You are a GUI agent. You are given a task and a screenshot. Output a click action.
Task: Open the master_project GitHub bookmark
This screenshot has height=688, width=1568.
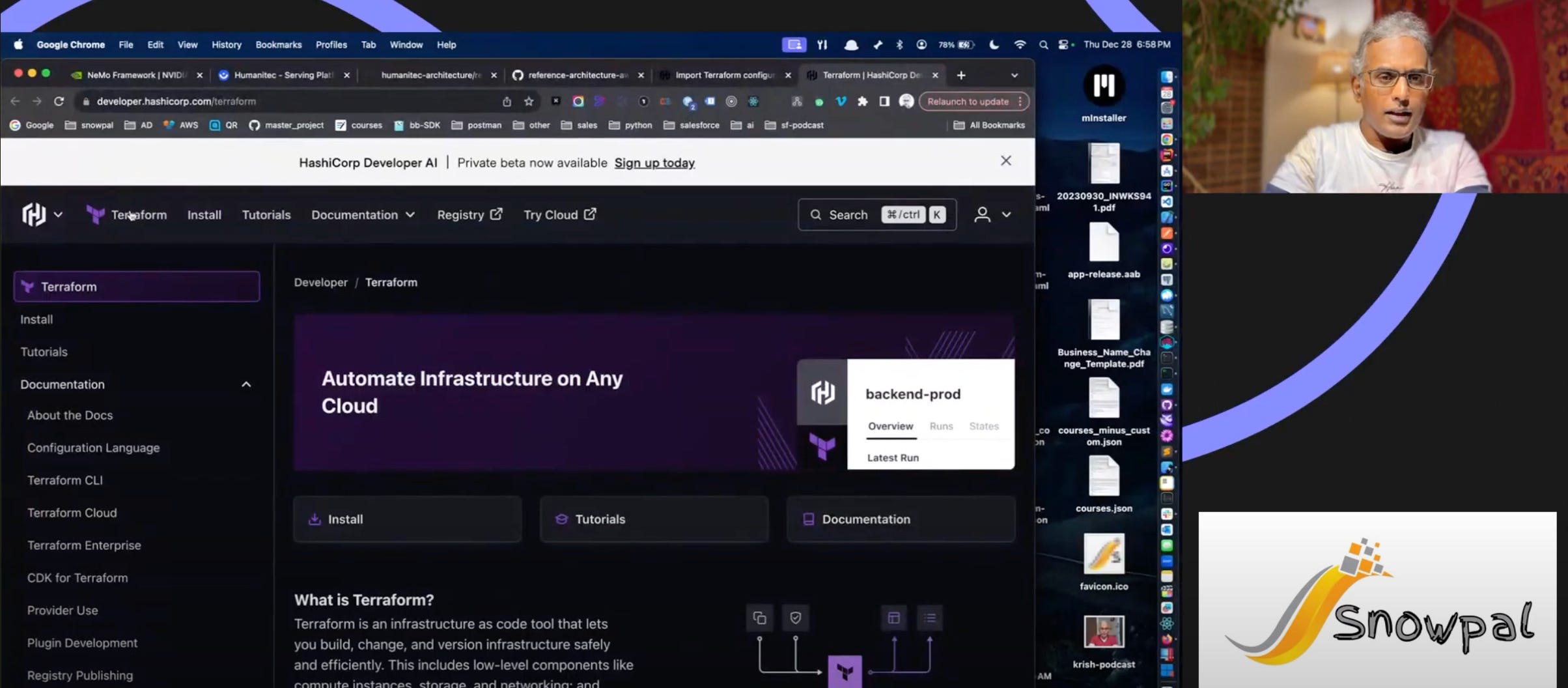[x=287, y=125]
